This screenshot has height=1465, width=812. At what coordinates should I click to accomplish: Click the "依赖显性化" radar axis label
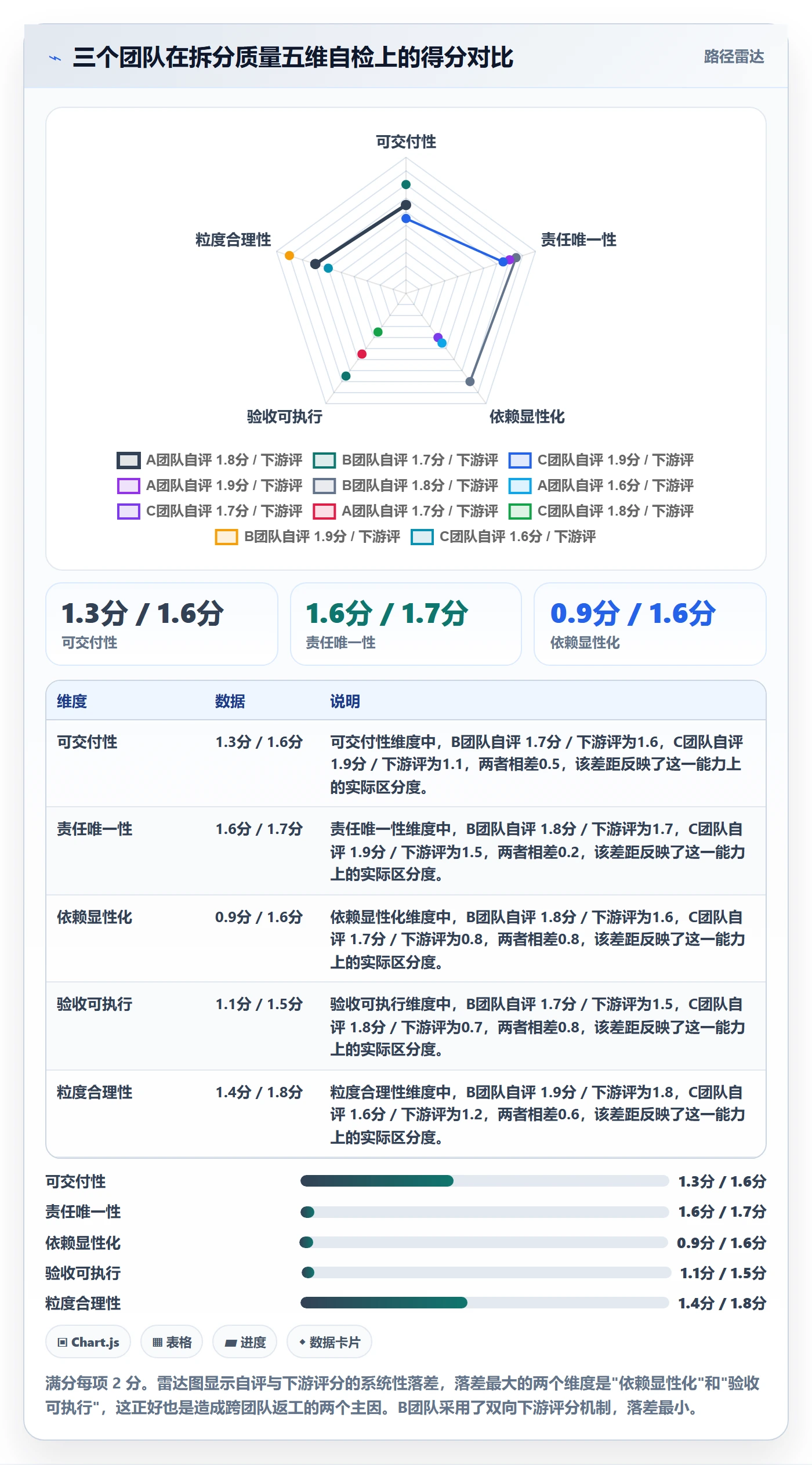527,417
